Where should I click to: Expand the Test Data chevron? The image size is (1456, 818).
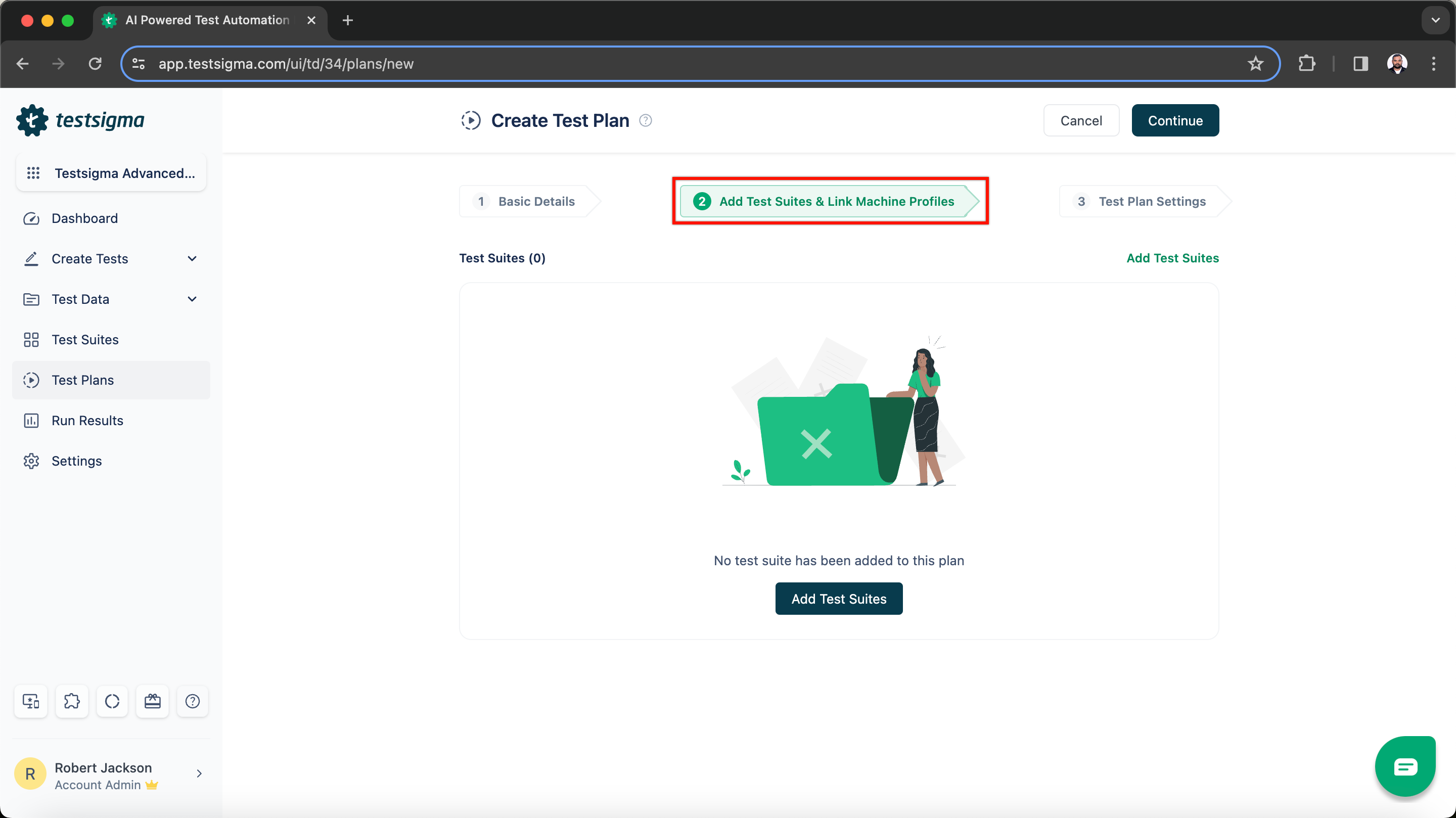click(x=192, y=299)
